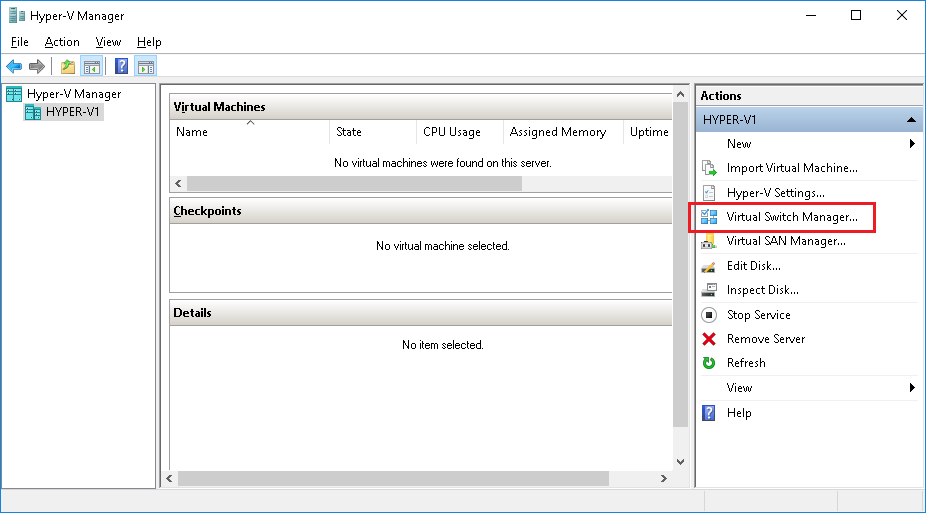The width and height of the screenshot is (926, 513).
Task: Click 'No item selected.' text
Action: [442, 345]
